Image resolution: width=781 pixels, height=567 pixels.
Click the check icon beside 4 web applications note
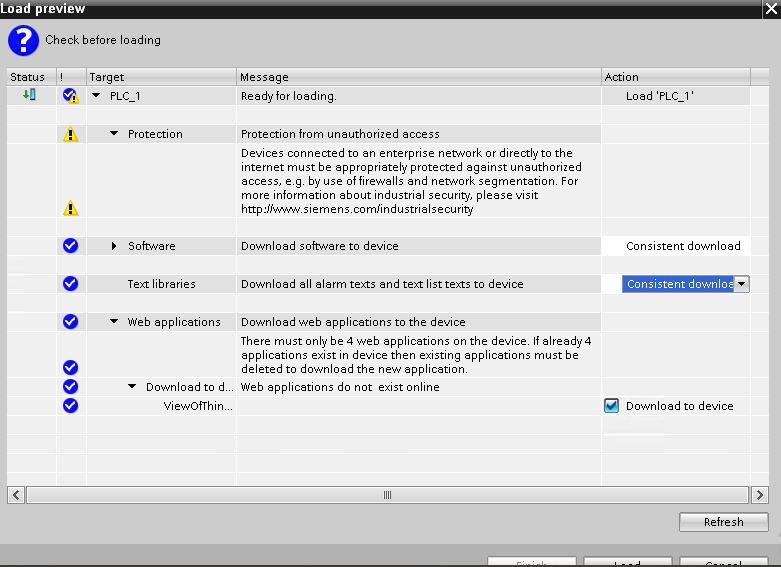(71, 367)
